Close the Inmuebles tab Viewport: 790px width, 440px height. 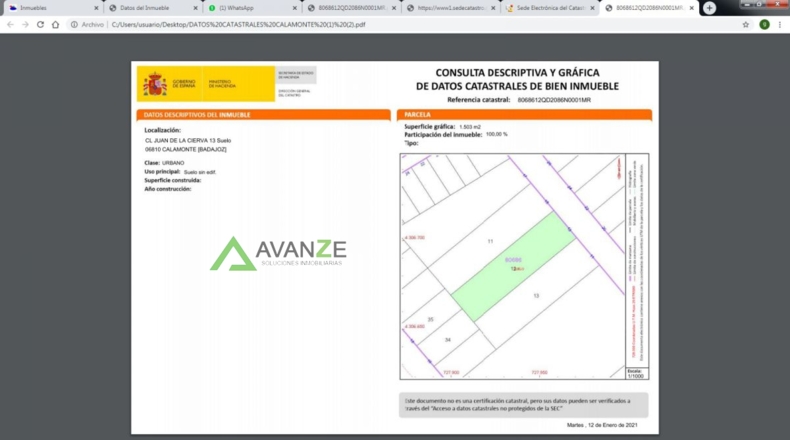tap(96, 8)
